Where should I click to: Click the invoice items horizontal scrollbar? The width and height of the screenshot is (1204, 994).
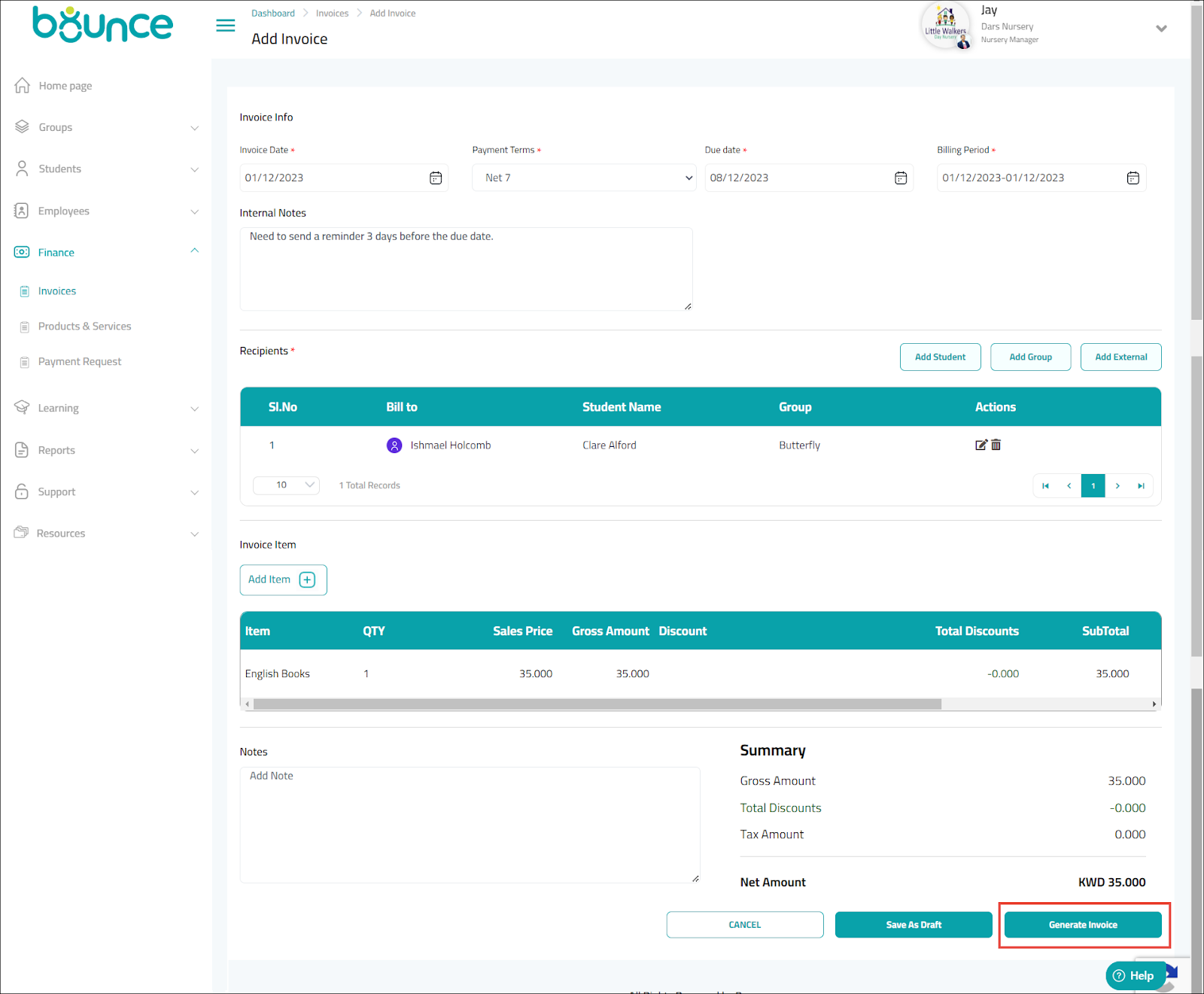tap(597, 704)
